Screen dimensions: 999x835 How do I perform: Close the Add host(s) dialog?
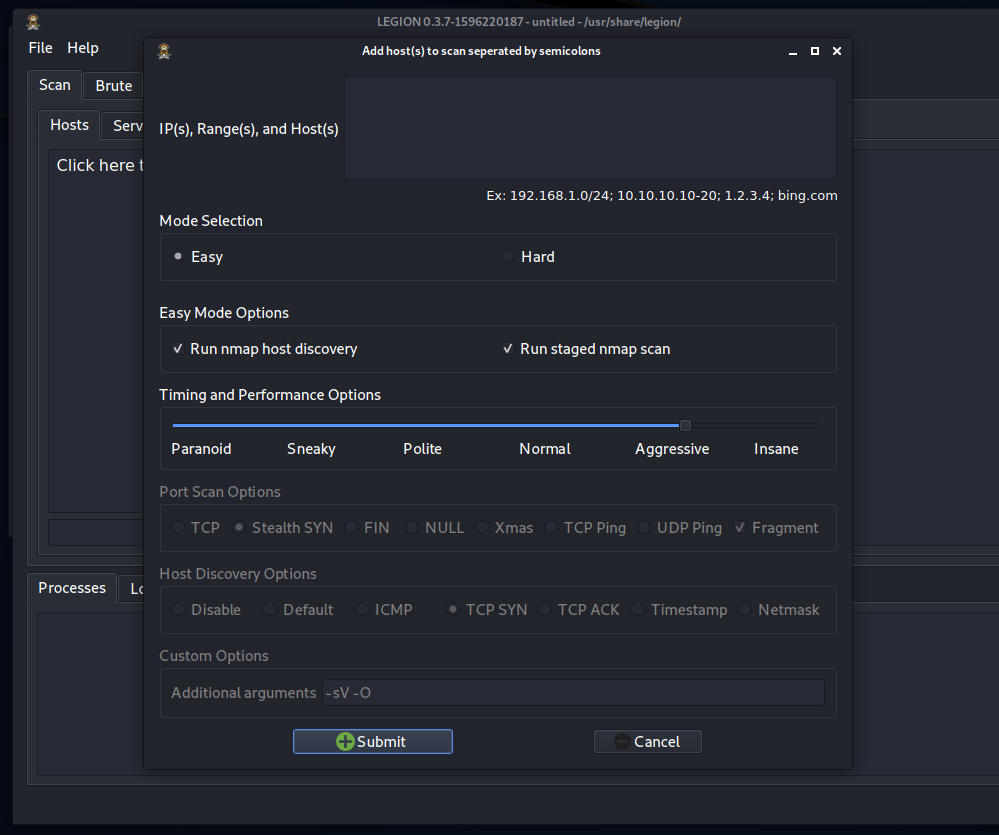(x=837, y=51)
